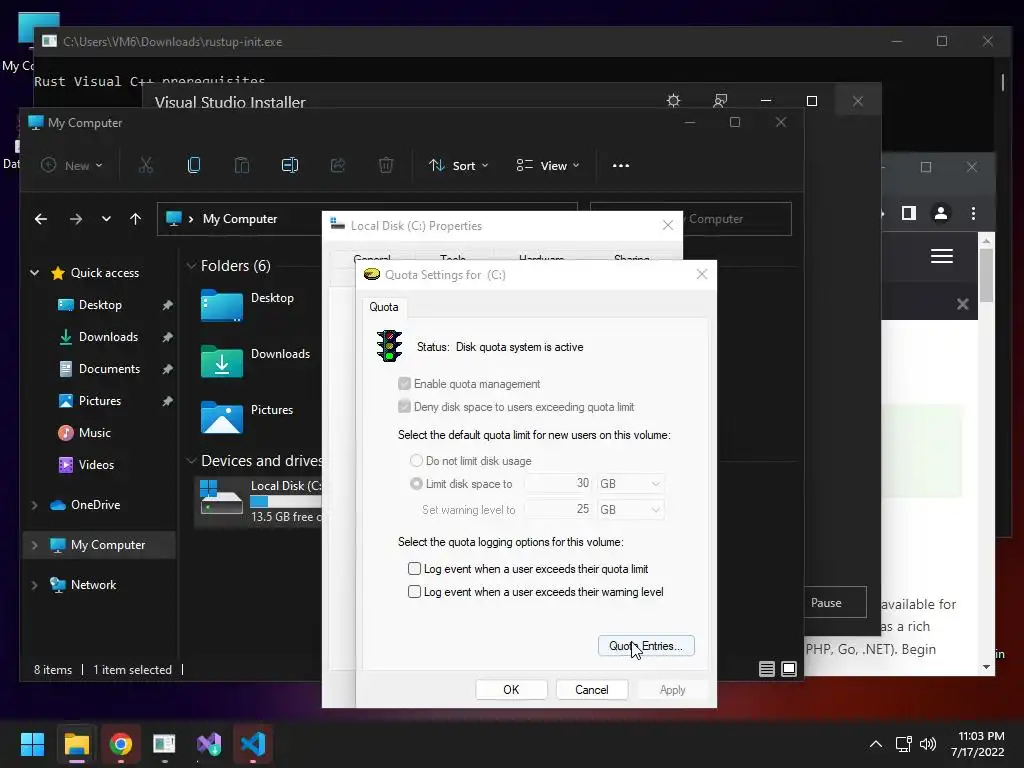The height and width of the screenshot is (768, 1024).
Task: Click the Rename icon in Explorer toolbar
Action: click(x=290, y=165)
